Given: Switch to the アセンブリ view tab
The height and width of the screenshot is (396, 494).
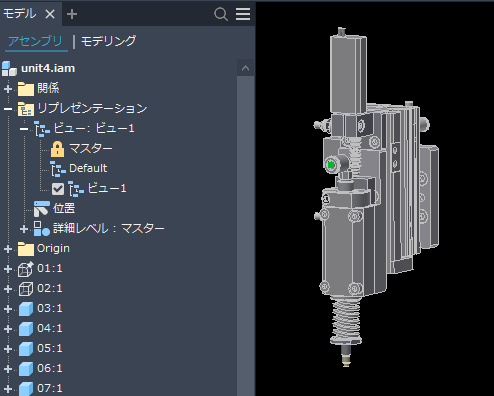Looking at the screenshot, I should pos(35,41).
